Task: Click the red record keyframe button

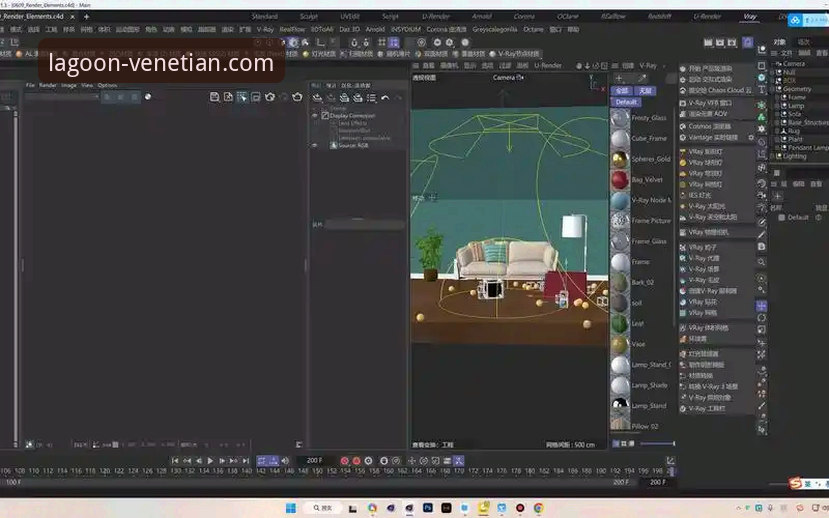Action: click(x=345, y=461)
